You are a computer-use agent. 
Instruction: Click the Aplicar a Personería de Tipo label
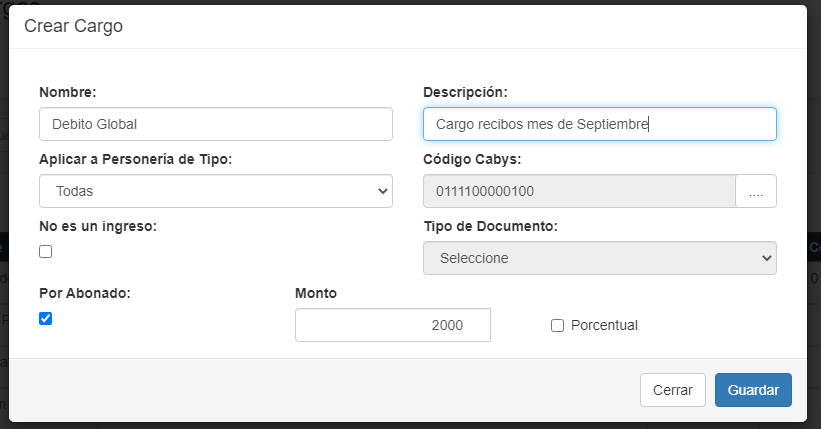click(x=136, y=159)
